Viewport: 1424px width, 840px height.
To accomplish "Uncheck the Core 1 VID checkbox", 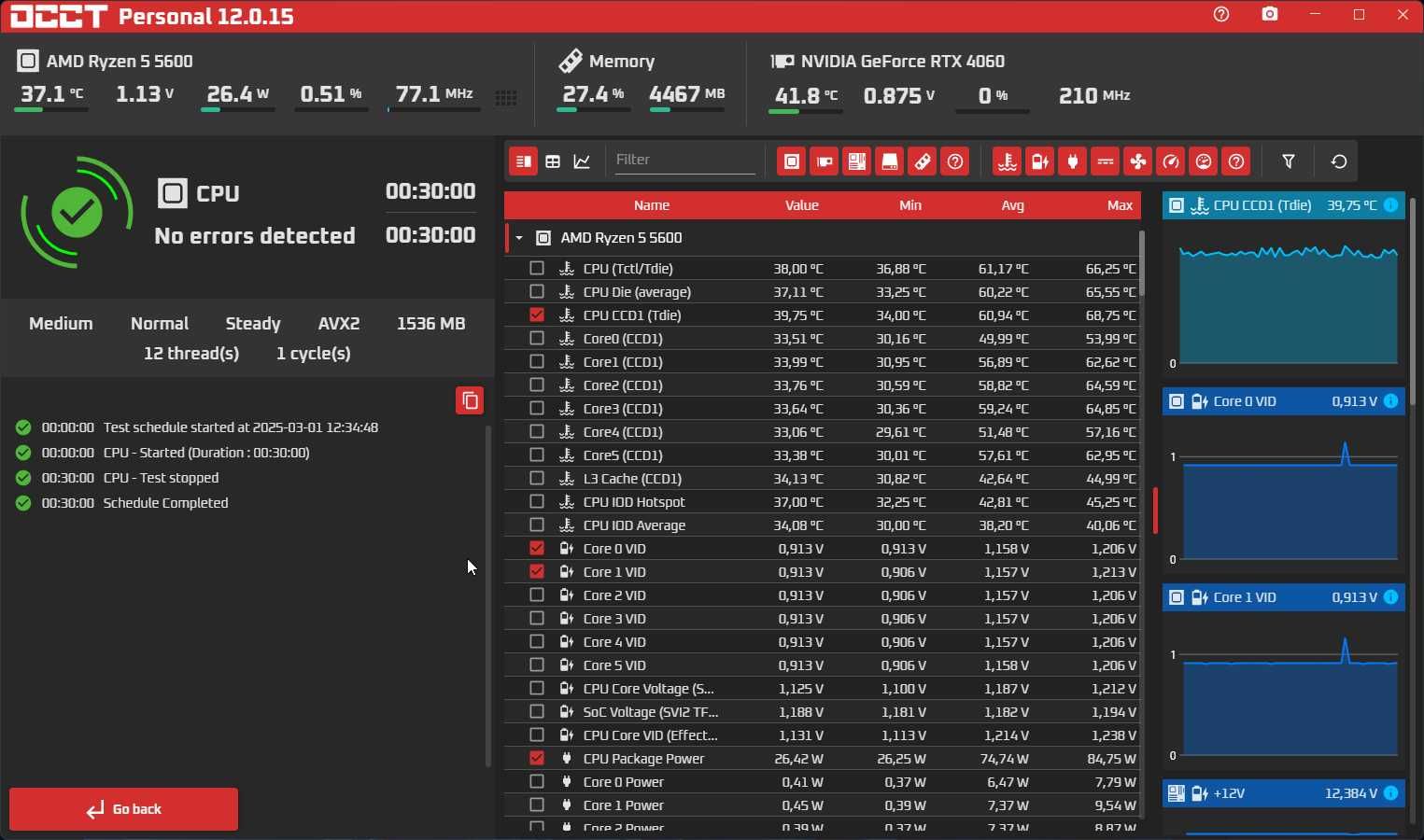I will 537,571.
